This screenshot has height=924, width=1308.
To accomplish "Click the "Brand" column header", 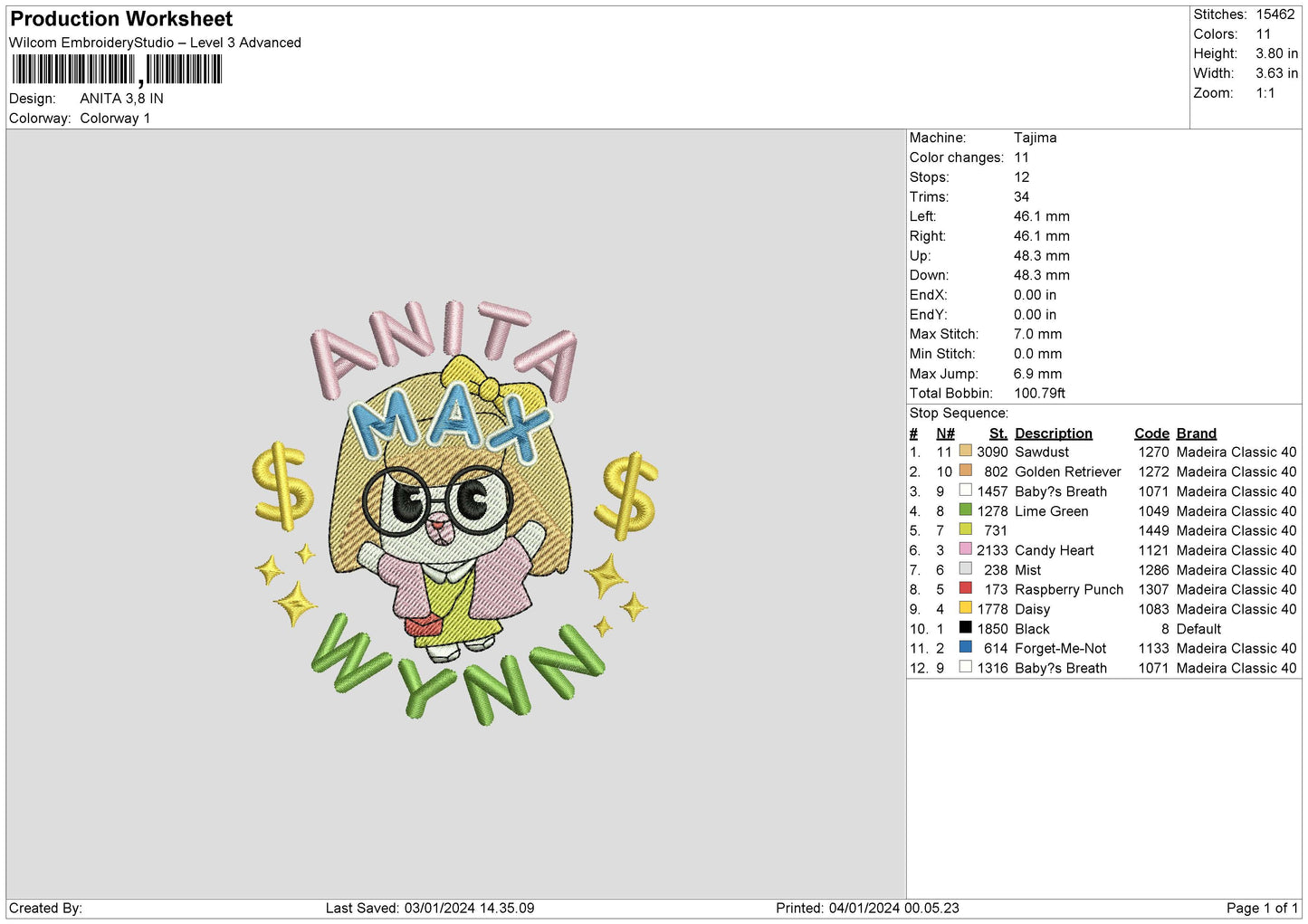I will click(x=1197, y=433).
